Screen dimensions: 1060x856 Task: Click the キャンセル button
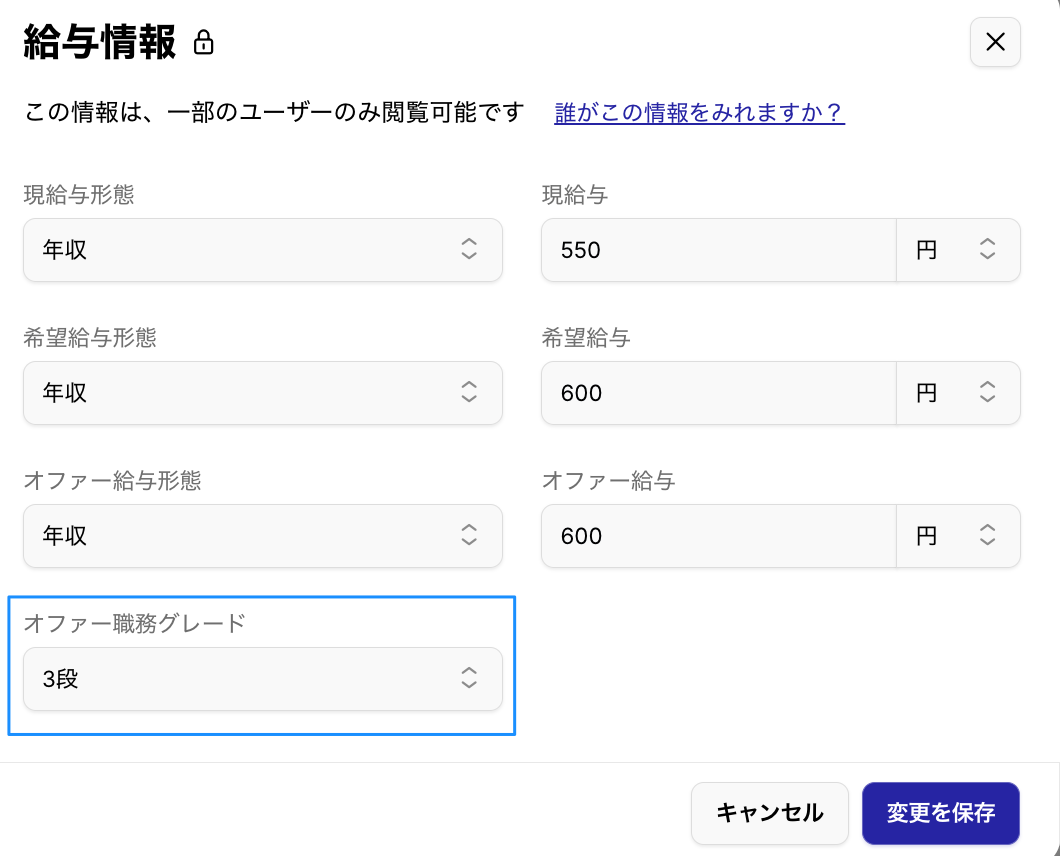769,813
